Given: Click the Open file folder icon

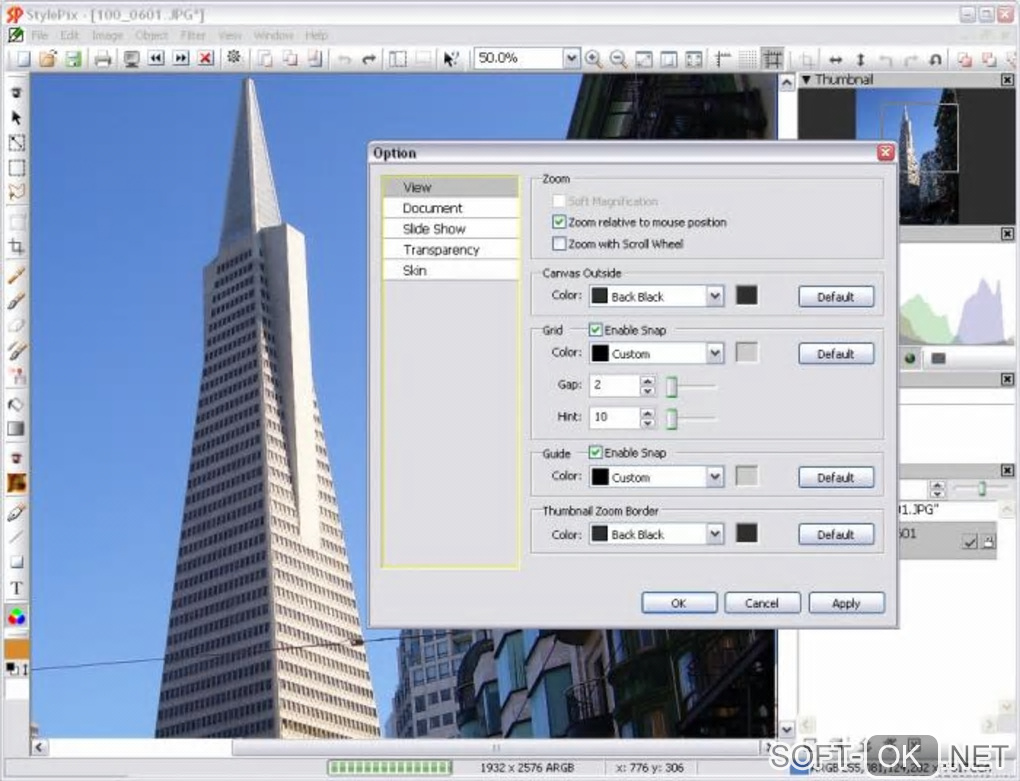Looking at the screenshot, I should click(x=47, y=59).
